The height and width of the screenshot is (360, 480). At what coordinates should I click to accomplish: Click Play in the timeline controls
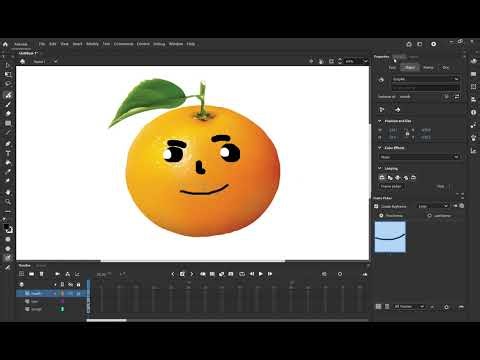tap(261, 274)
